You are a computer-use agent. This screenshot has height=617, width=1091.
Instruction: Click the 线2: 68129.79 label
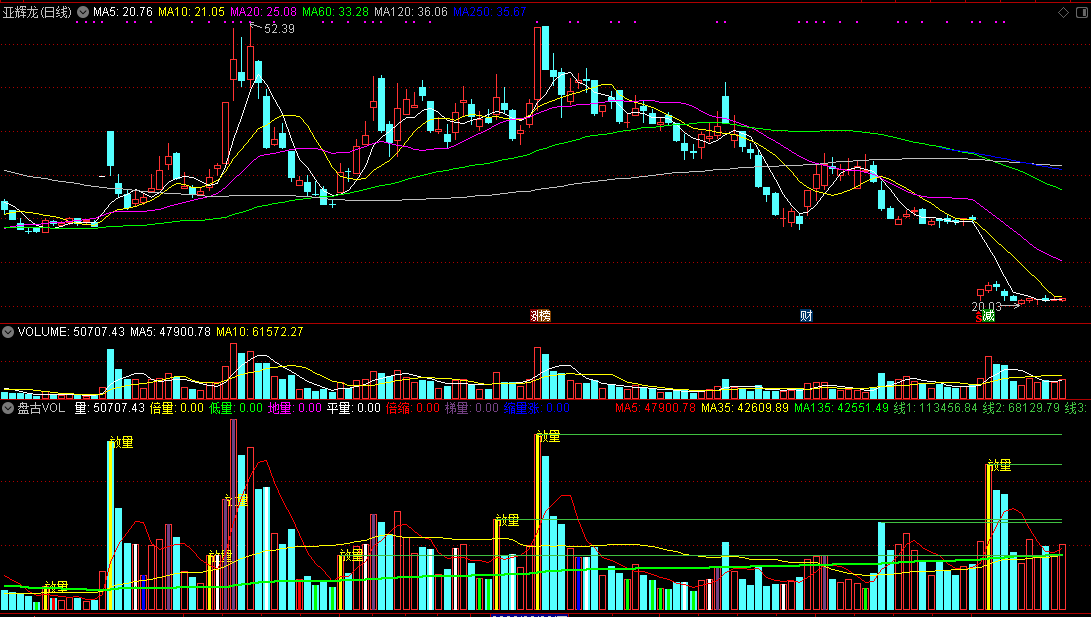coord(1021,408)
